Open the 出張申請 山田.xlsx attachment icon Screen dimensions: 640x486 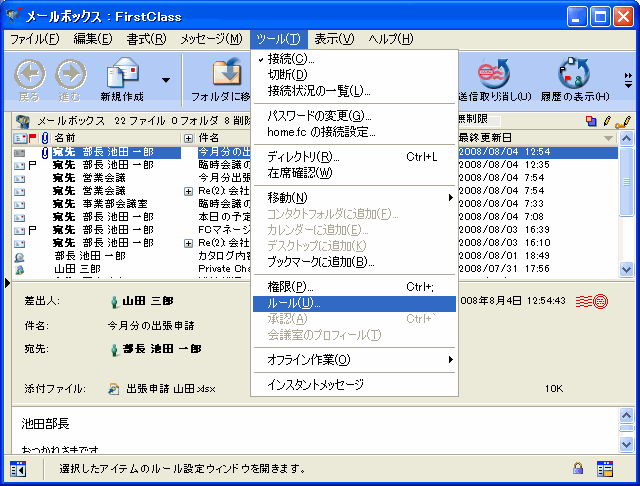coord(114,388)
